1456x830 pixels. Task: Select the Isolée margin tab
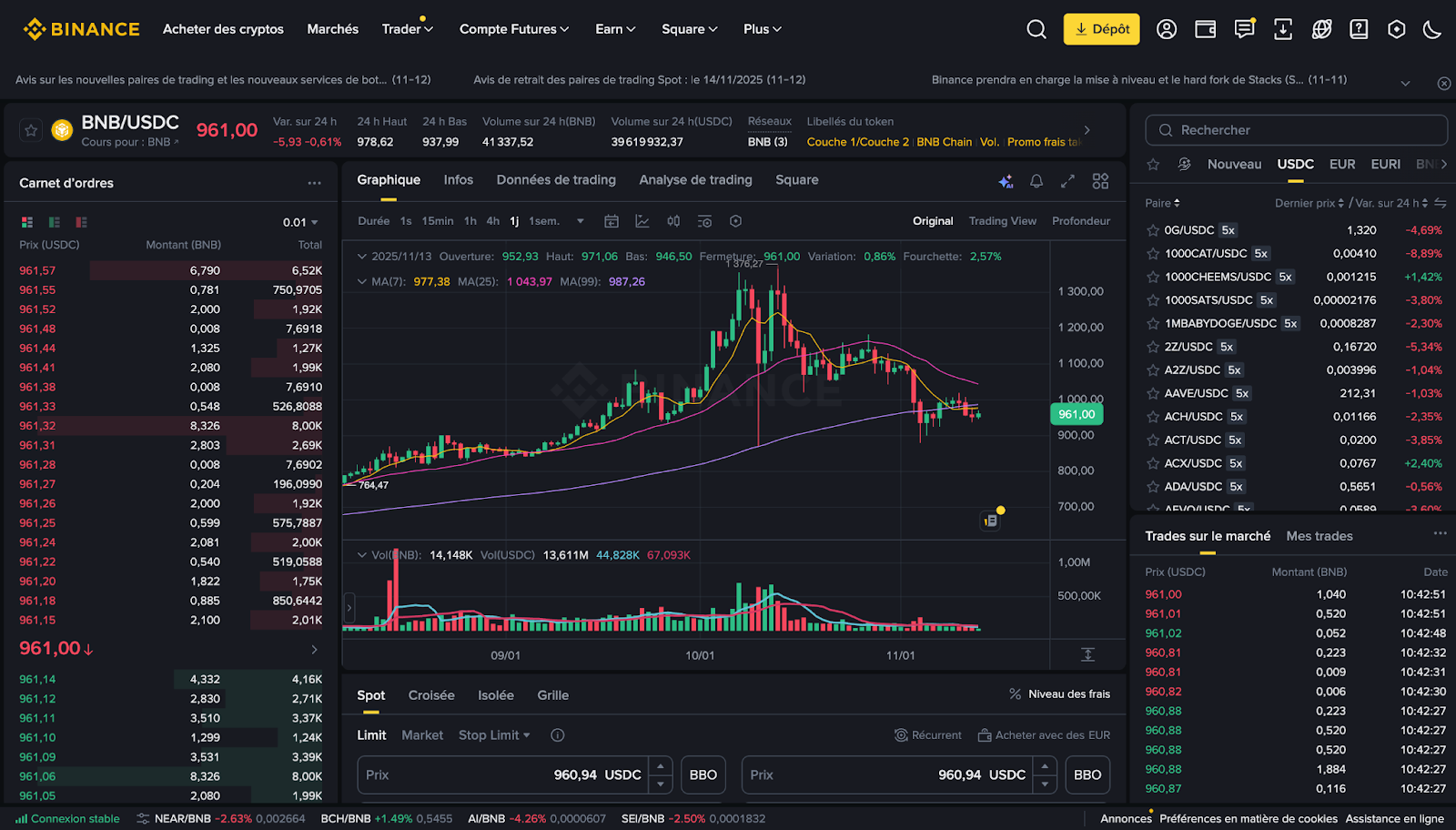pyautogui.click(x=495, y=694)
